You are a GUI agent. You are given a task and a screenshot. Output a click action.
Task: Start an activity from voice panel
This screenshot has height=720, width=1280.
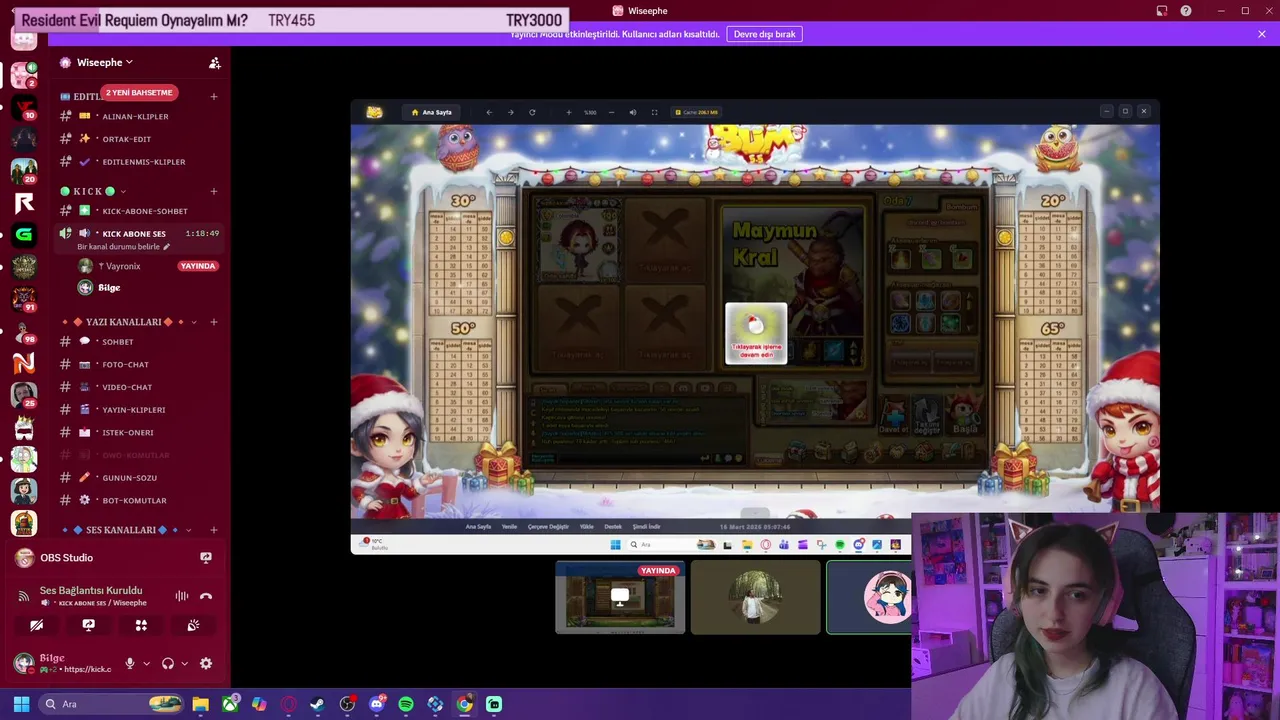pyautogui.click(x=141, y=625)
